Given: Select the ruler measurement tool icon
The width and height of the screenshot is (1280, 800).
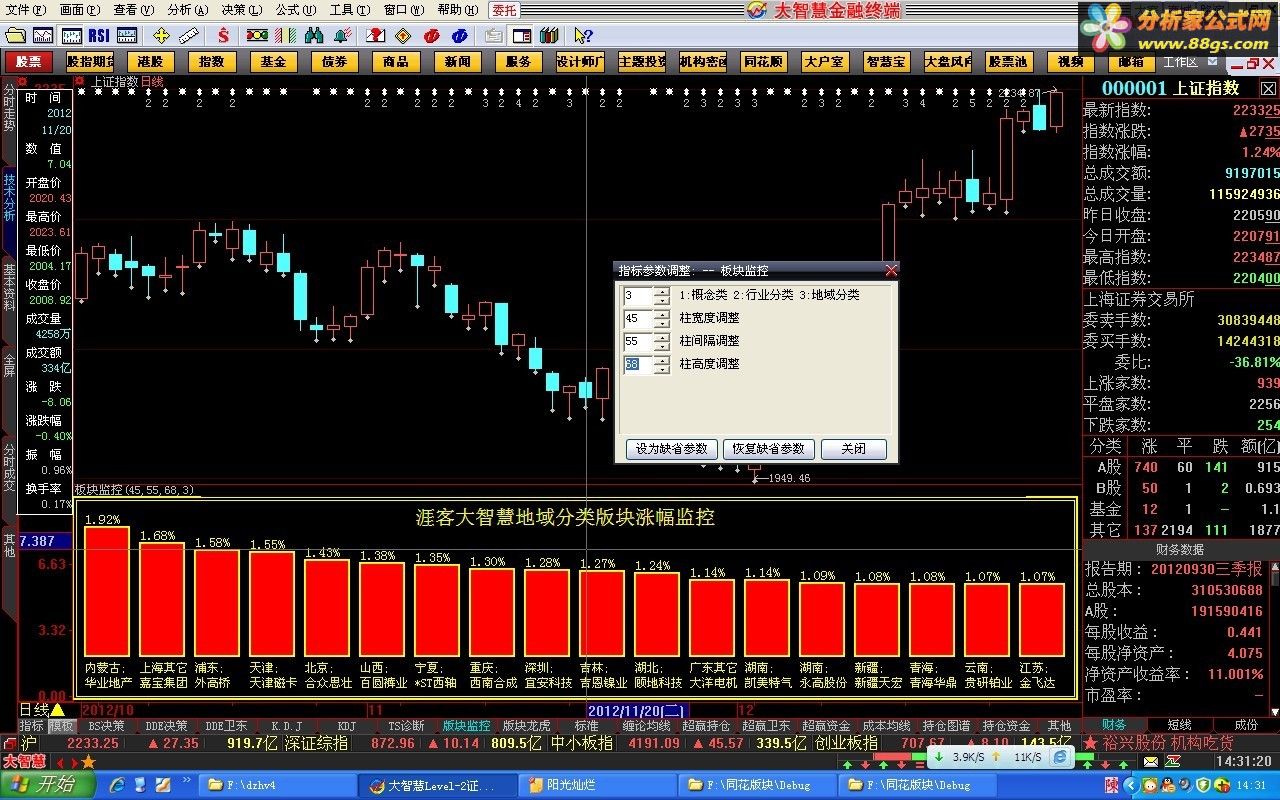Looking at the screenshot, I should [190, 35].
